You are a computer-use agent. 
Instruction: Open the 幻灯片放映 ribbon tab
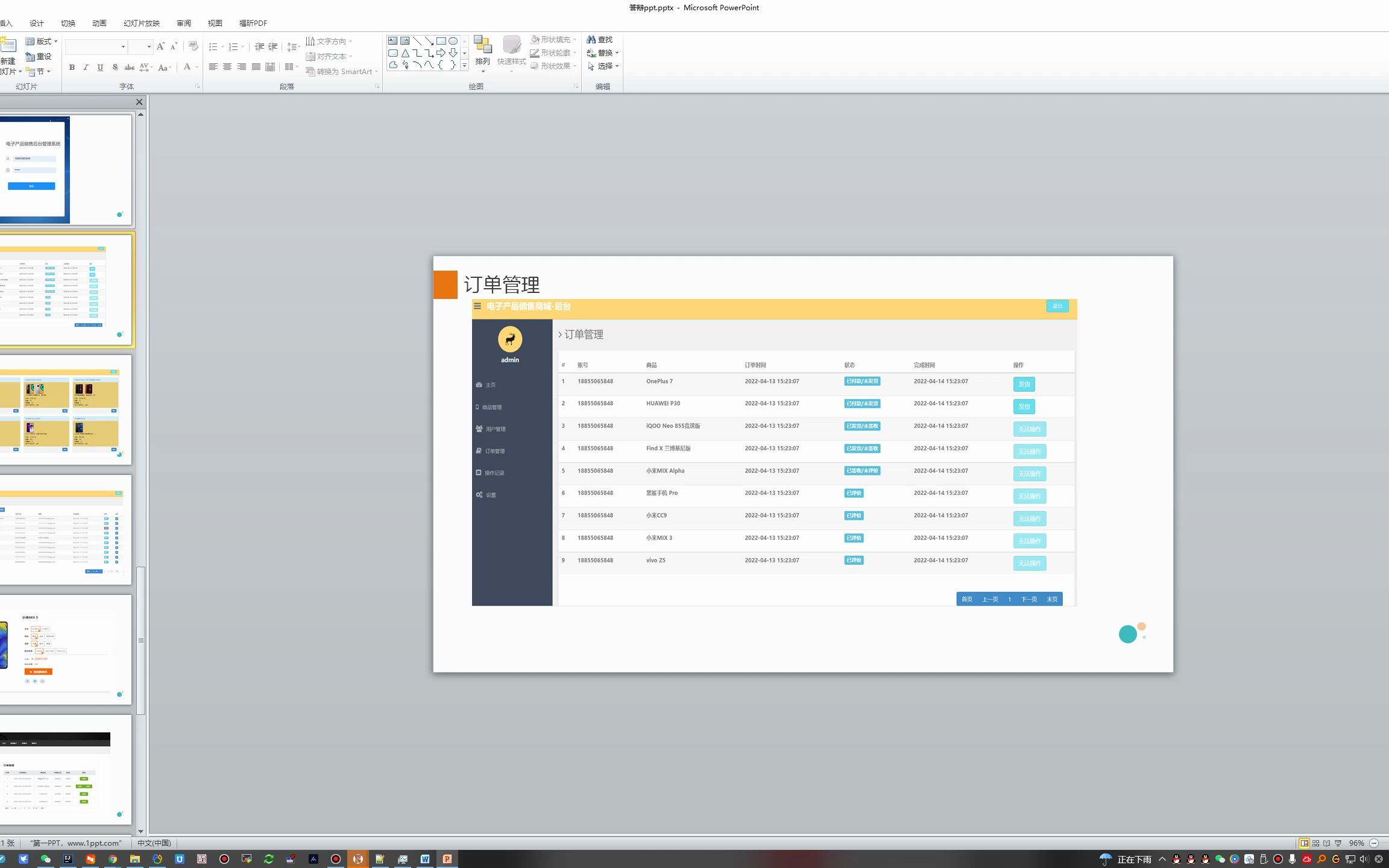point(141,23)
